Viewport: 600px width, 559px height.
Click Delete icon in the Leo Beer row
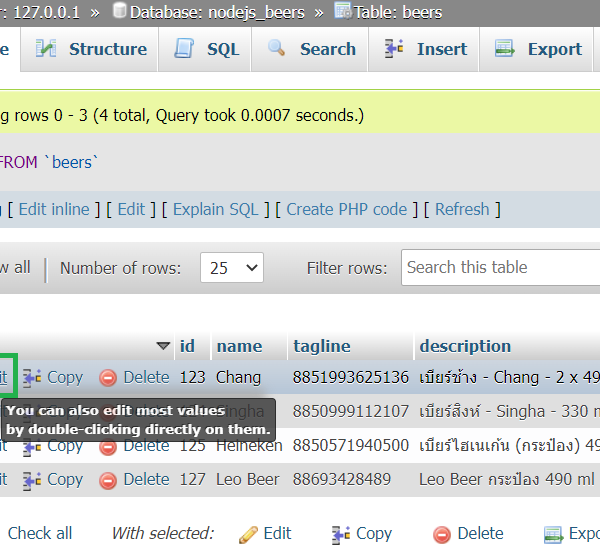click(x=108, y=479)
